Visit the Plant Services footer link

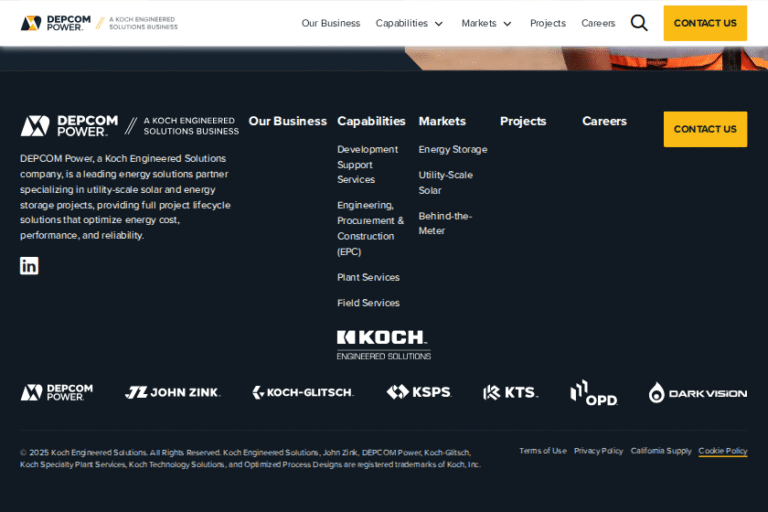368,277
